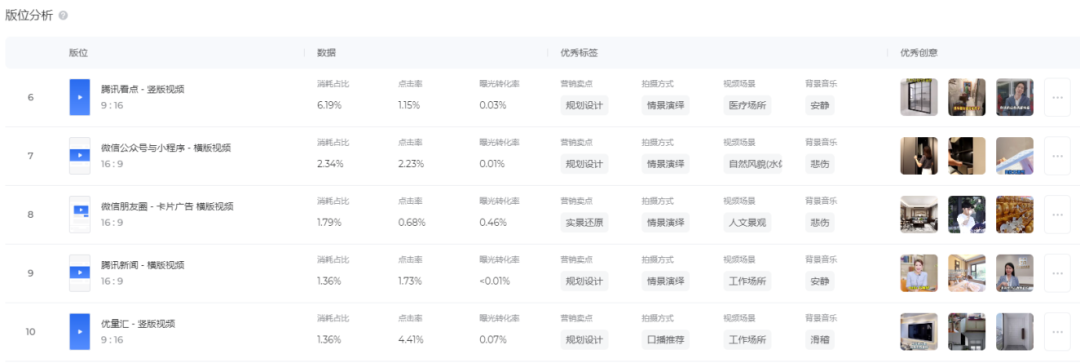This screenshot has height=363, width=1080.
Task: Click the horizontal video icon for 腾讯新闻
Action: tap(80, 273)
